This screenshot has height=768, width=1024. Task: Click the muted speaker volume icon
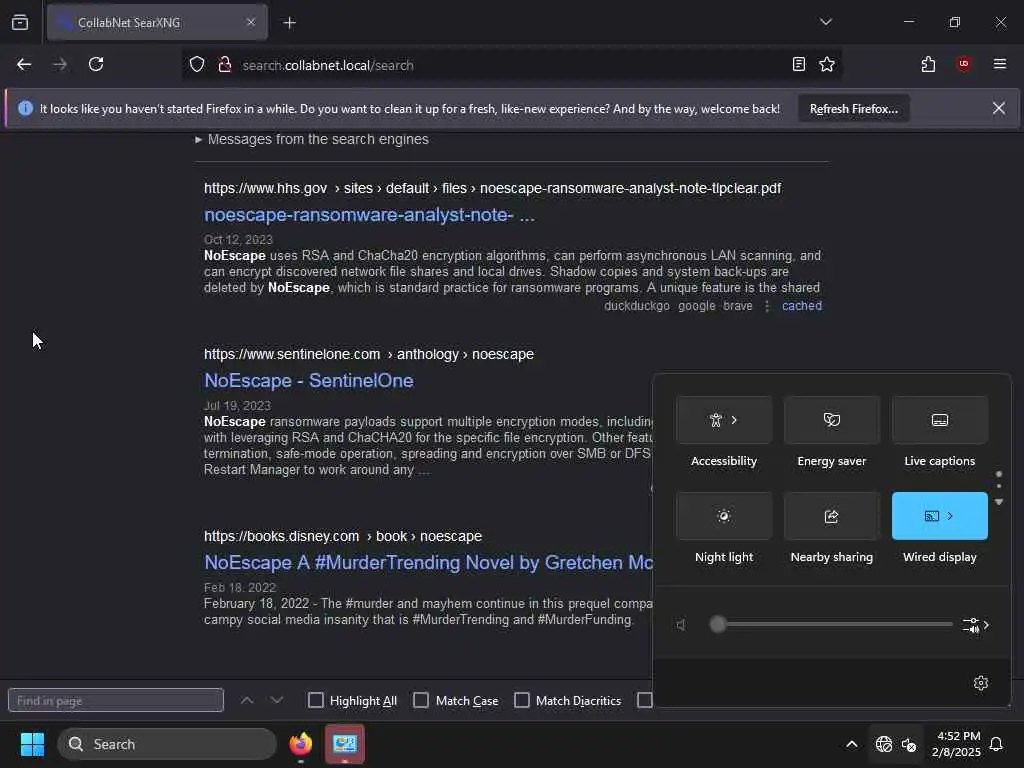(681, 625)
